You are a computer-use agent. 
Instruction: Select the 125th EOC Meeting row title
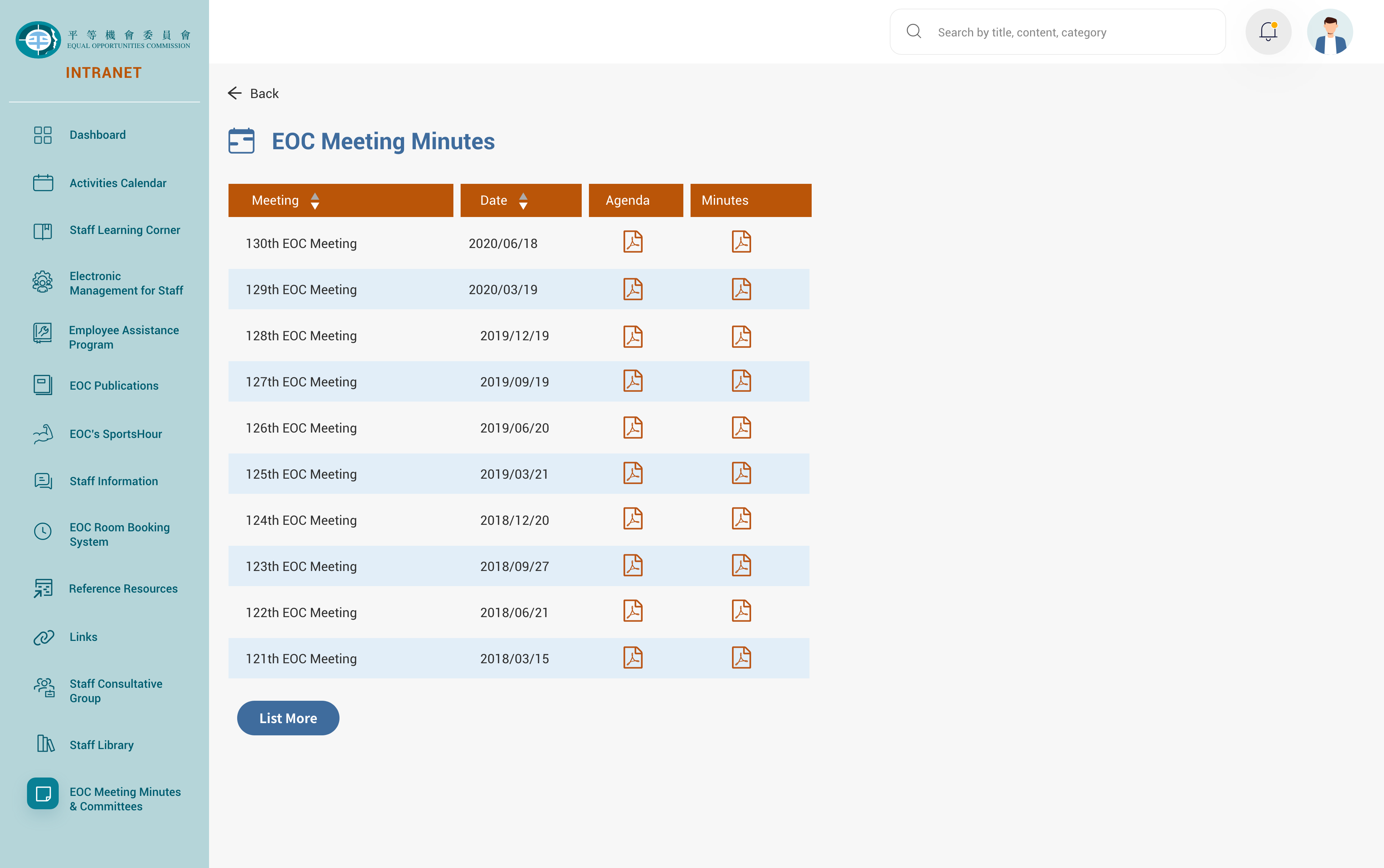click(x=301, y=474)
